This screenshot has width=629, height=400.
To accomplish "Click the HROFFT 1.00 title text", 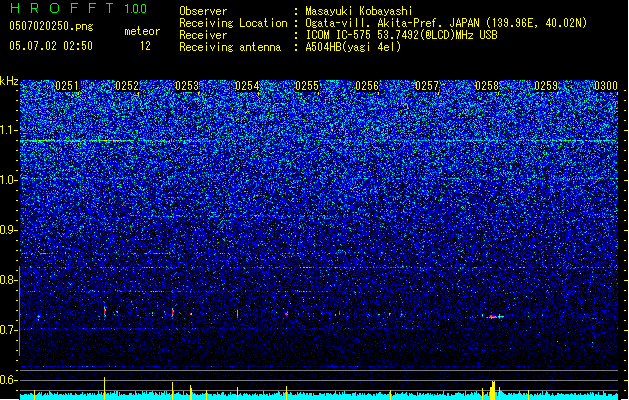I will (x=78, y=8).
